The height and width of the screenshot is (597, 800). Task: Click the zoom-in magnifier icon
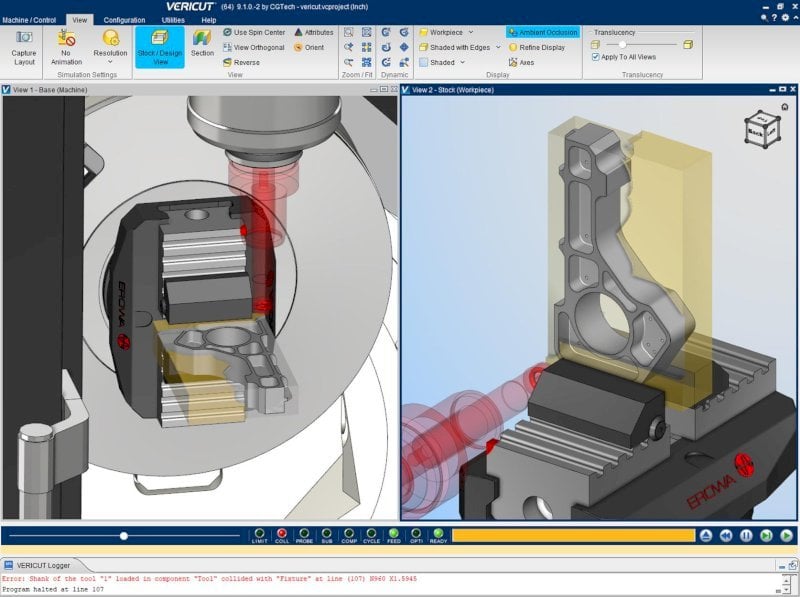pos(348,47)
